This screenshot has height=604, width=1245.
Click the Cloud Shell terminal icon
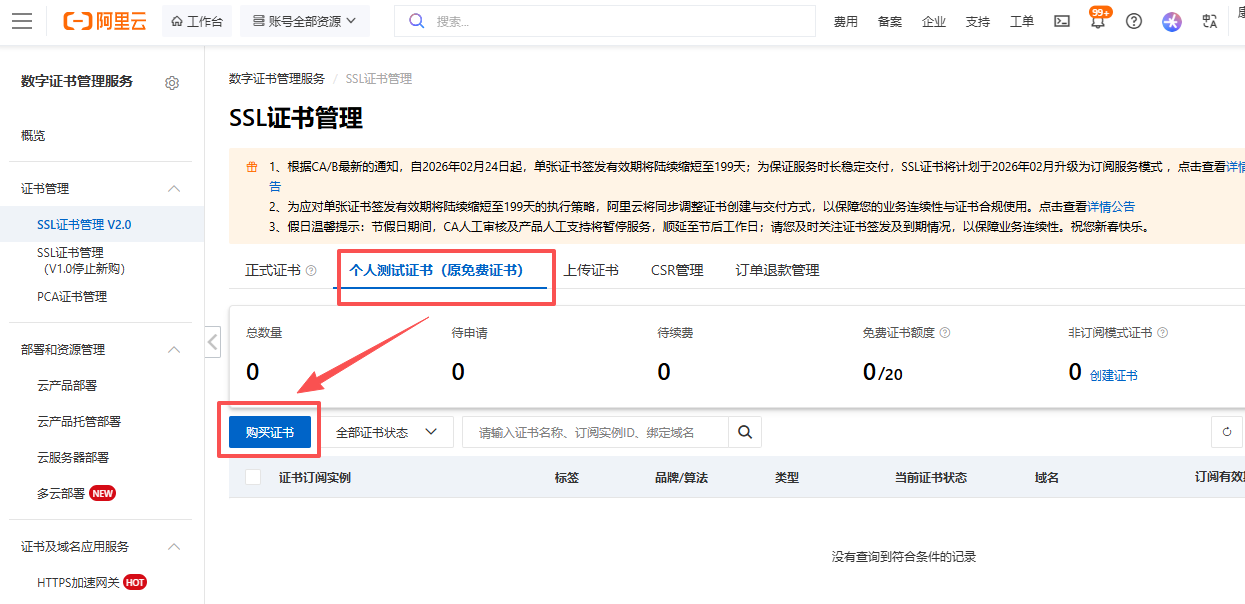tap(1062, 21)
